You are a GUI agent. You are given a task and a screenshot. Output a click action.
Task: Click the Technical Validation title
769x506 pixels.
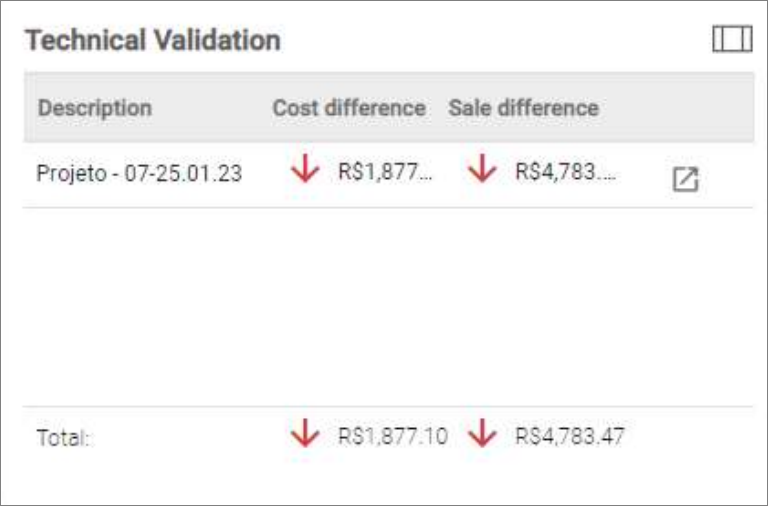tap(153, 40)
